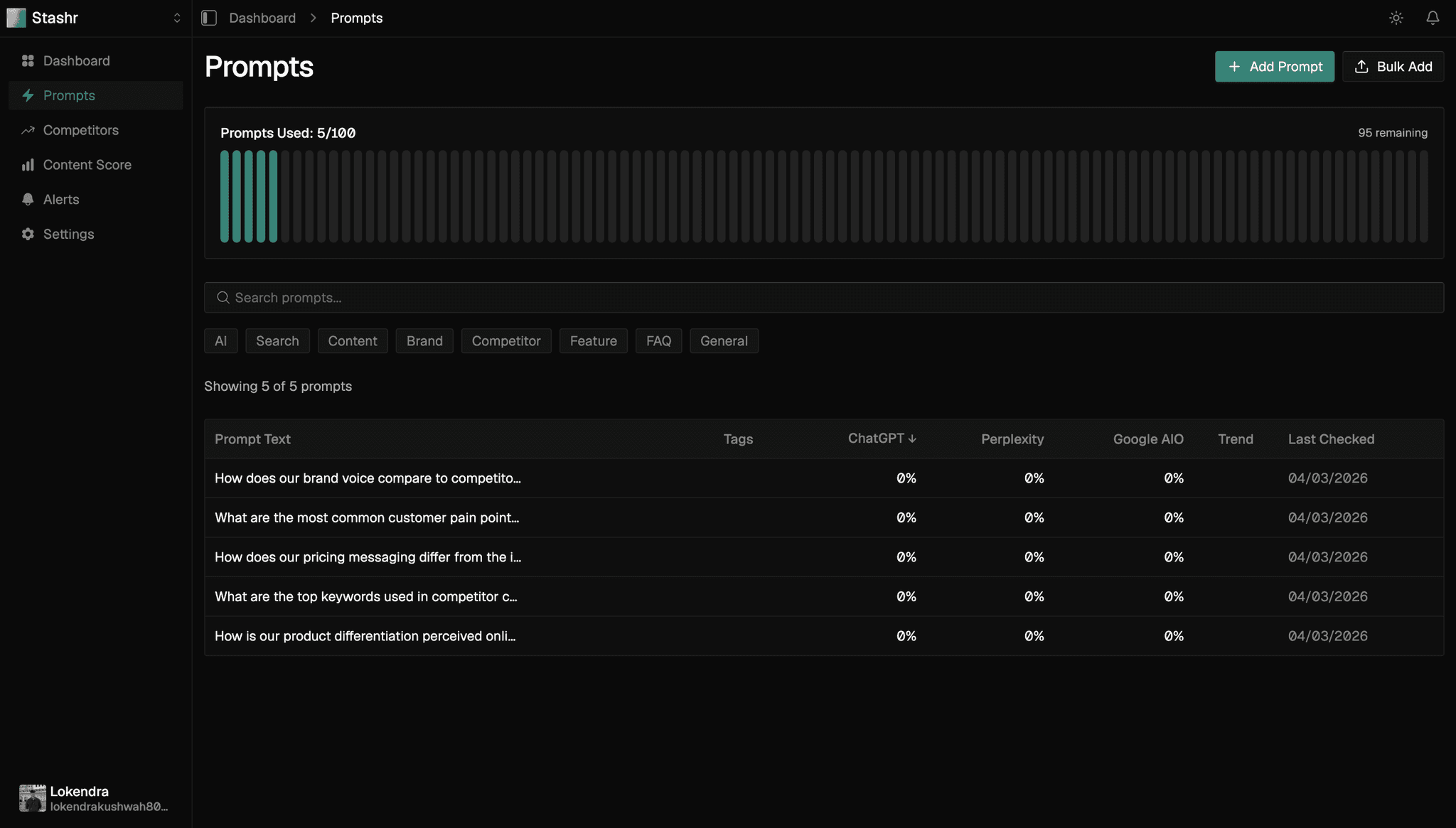Image resolution: width=1456 pixels, height=828 pixels.
Task: Open Bulk Add
Action: tap(1393, 66)
